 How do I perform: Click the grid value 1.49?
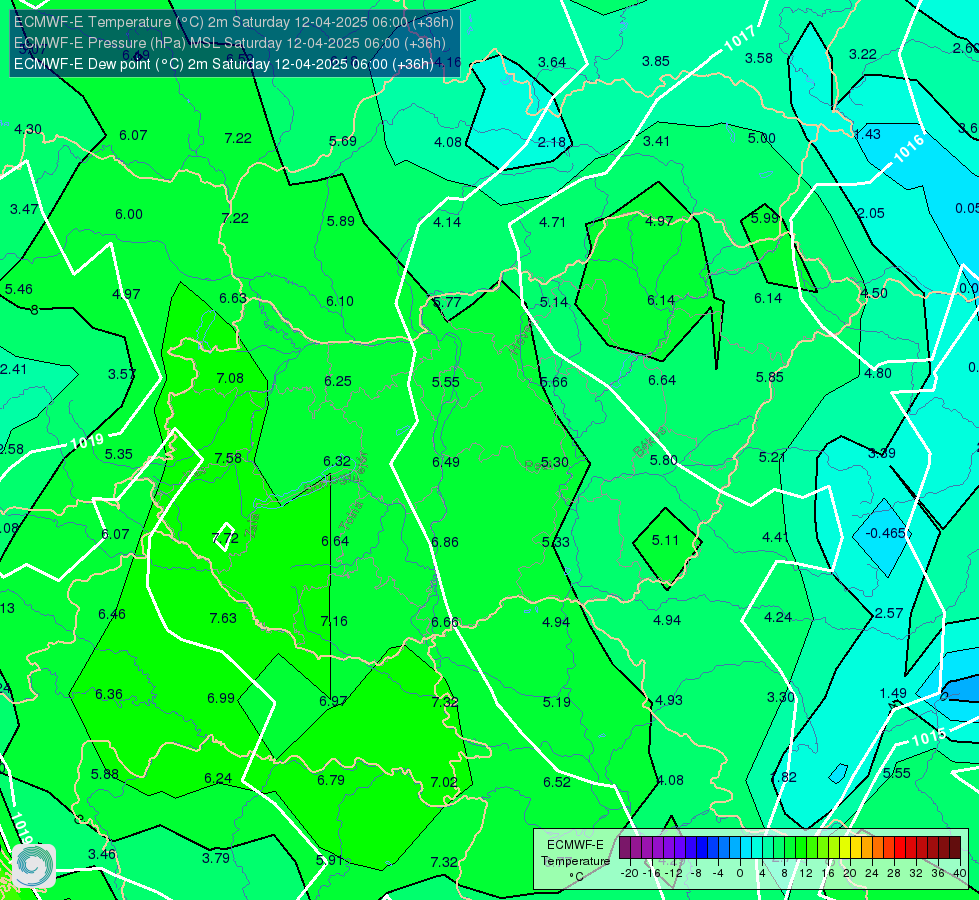coord(893,693)
